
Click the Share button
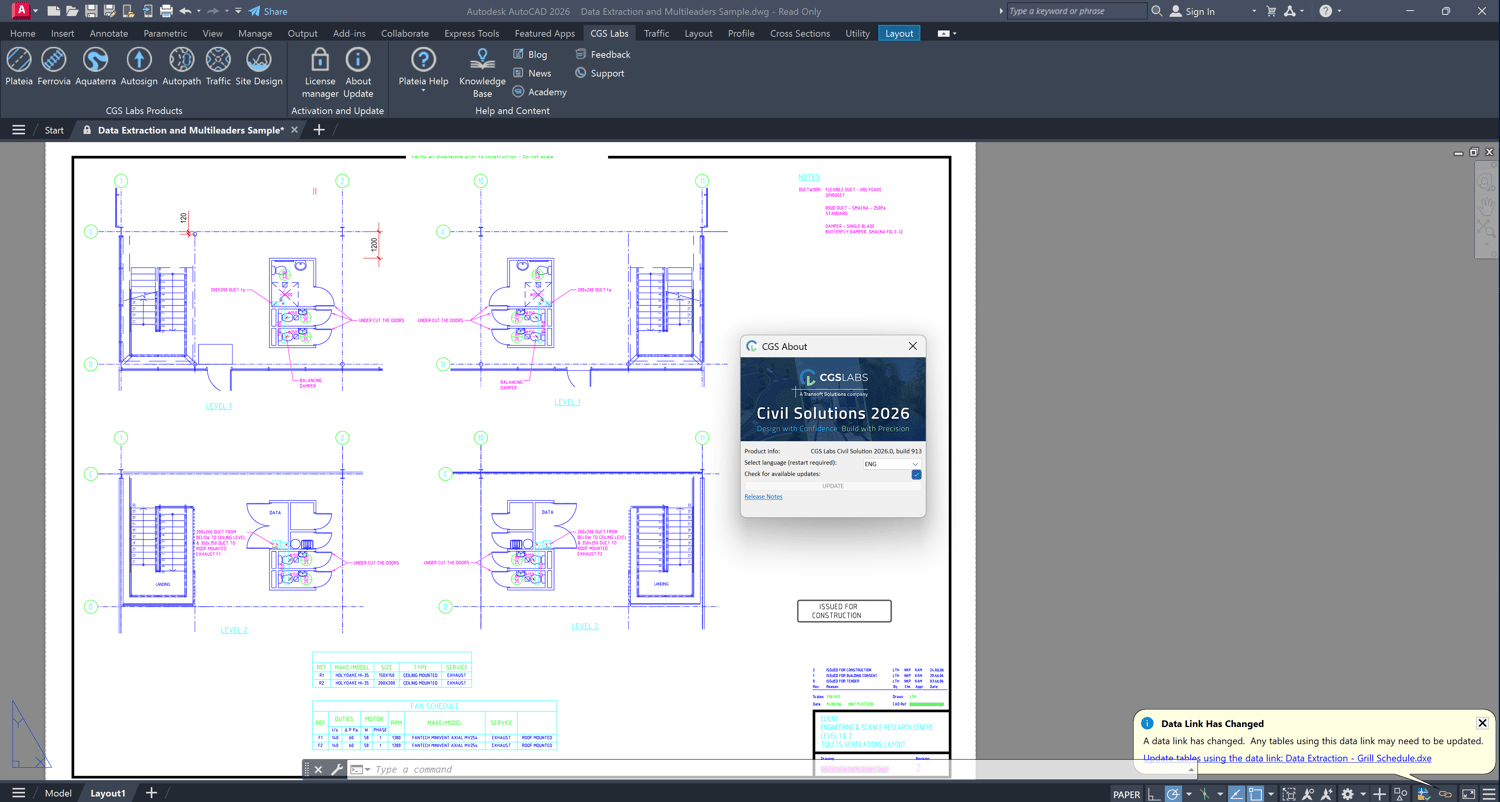coord(268,11)
